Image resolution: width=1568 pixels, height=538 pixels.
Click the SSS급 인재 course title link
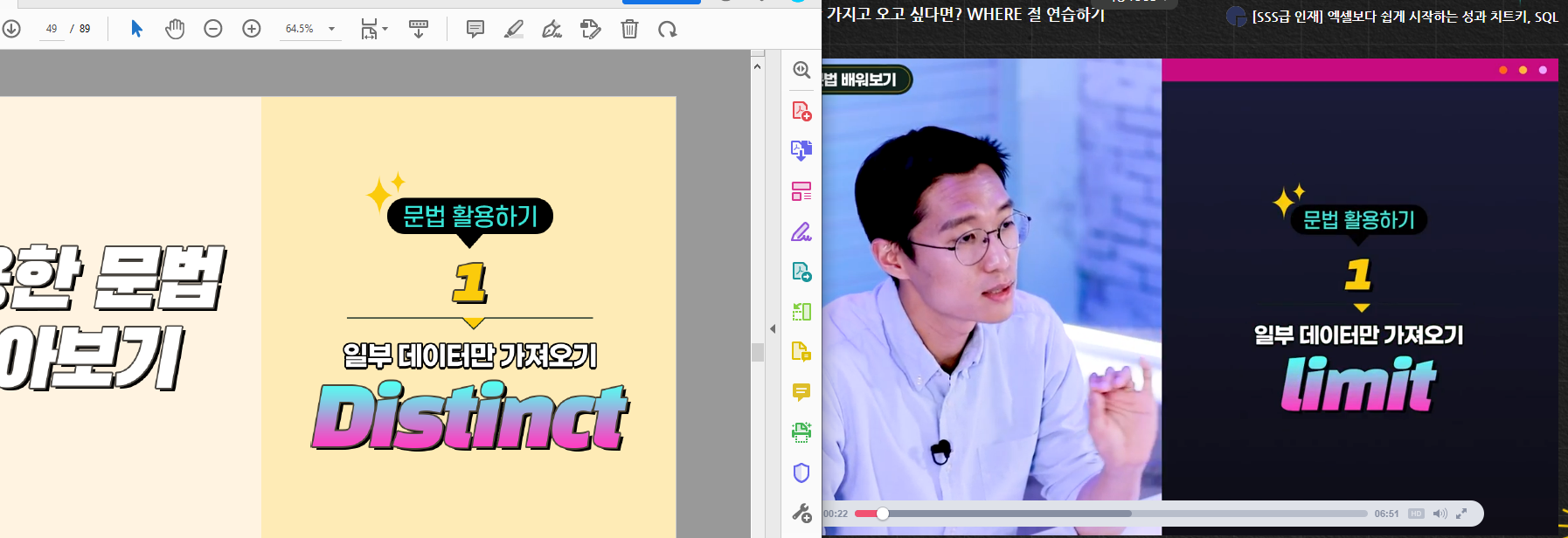pos(1405,17)
